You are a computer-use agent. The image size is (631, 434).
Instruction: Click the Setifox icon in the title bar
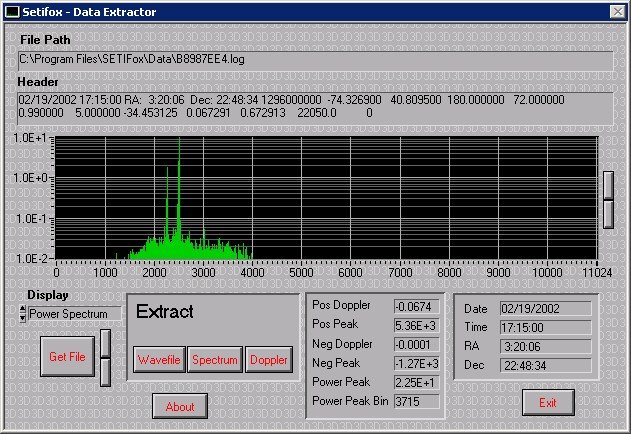tap(12, 12)
